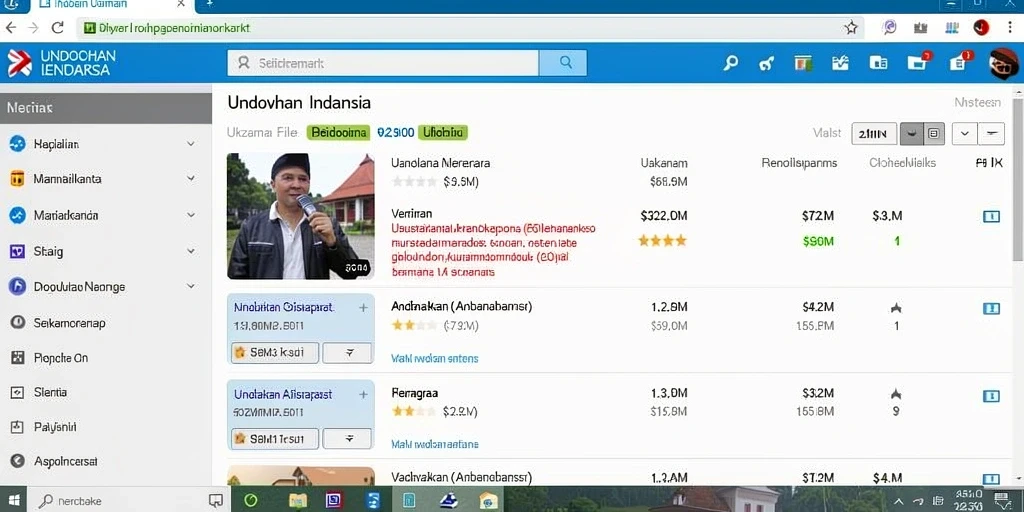Click the Aspolncersat sidebar icon

[18, 461]
